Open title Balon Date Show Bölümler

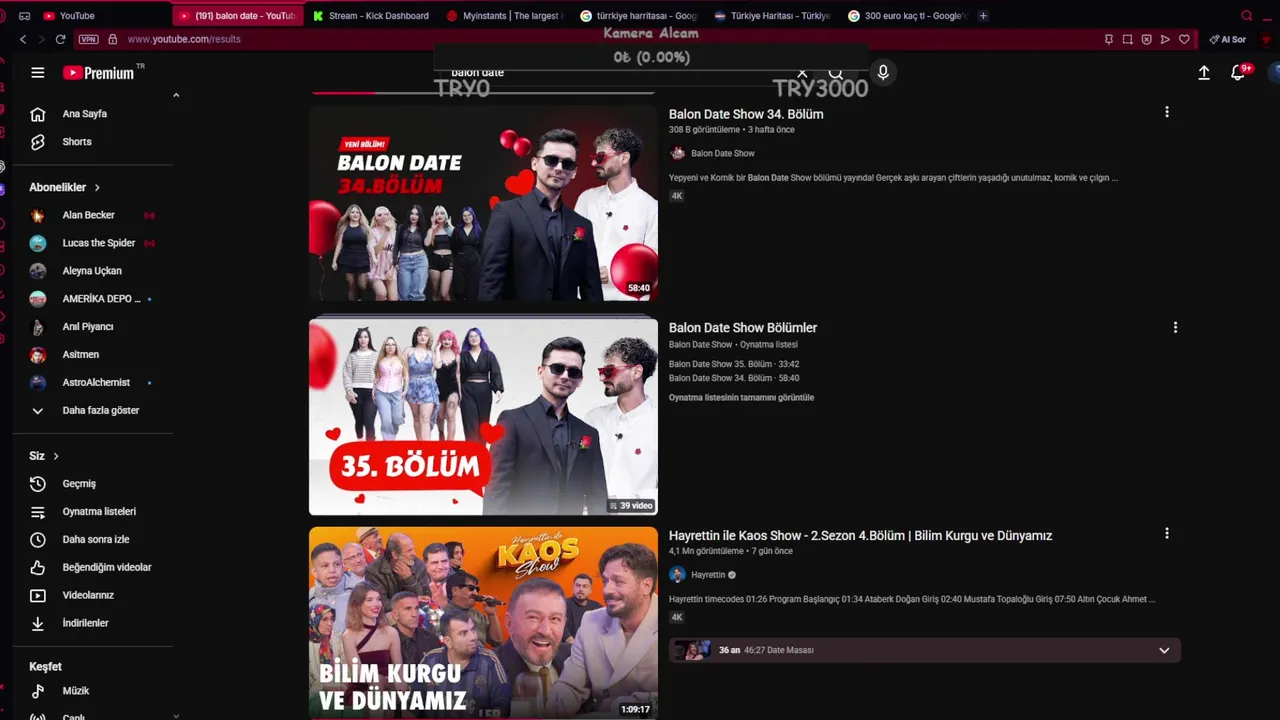743,328
